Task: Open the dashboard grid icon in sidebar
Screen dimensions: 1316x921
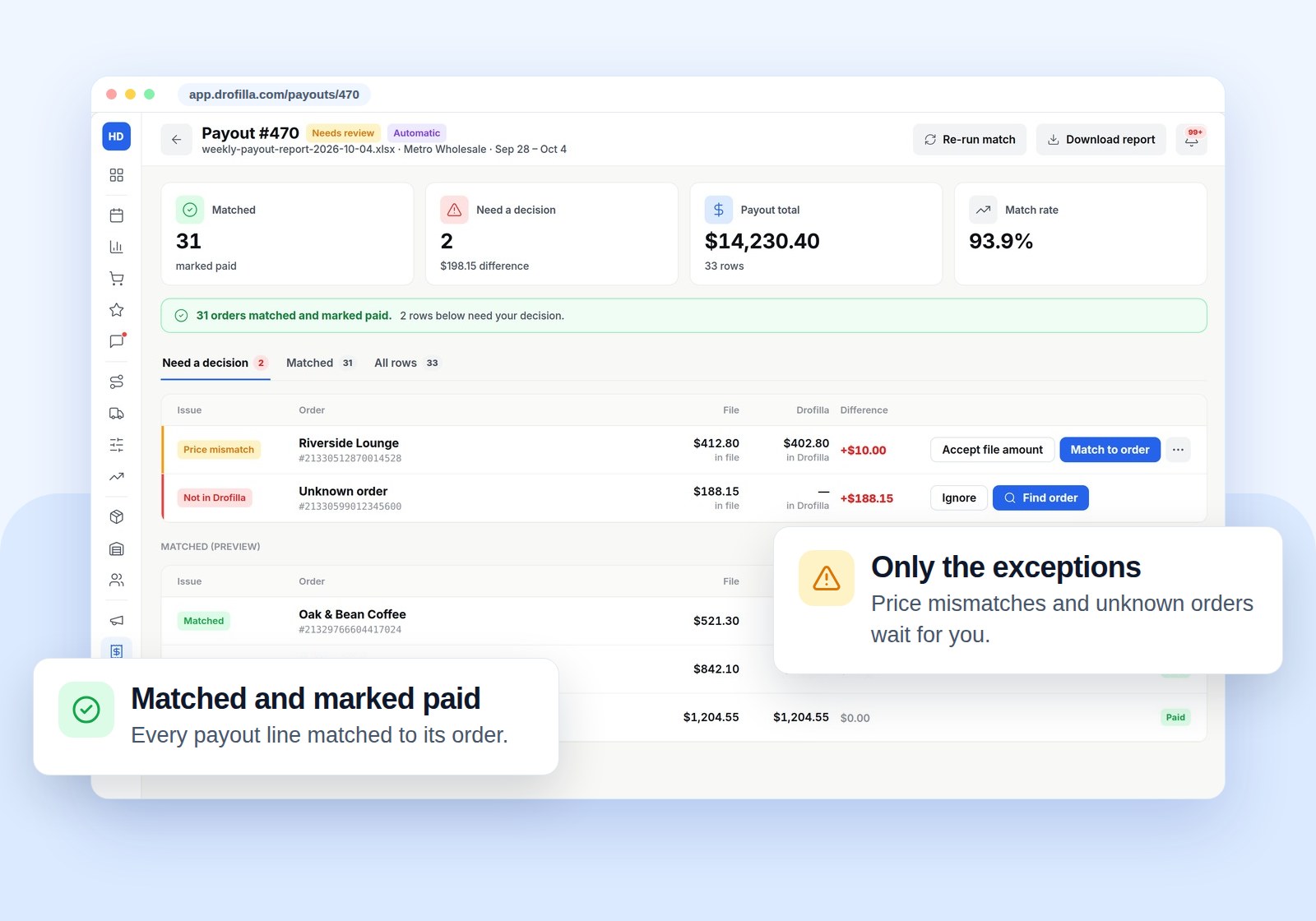Action: coord(116,175)
